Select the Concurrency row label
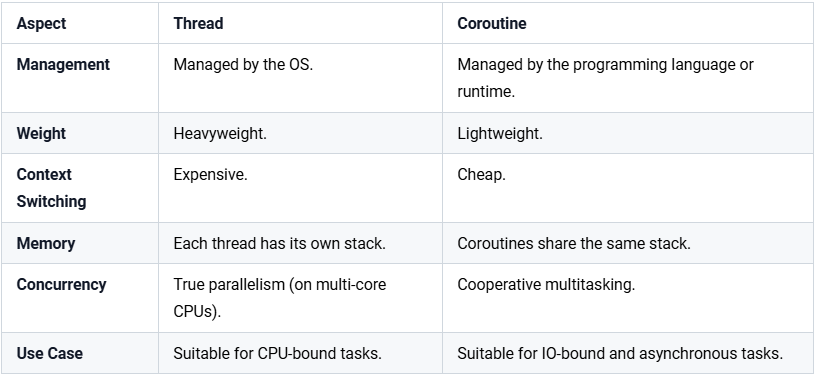Image resolution: width=816 pixels, height=377 pixels. pos(61,284)
